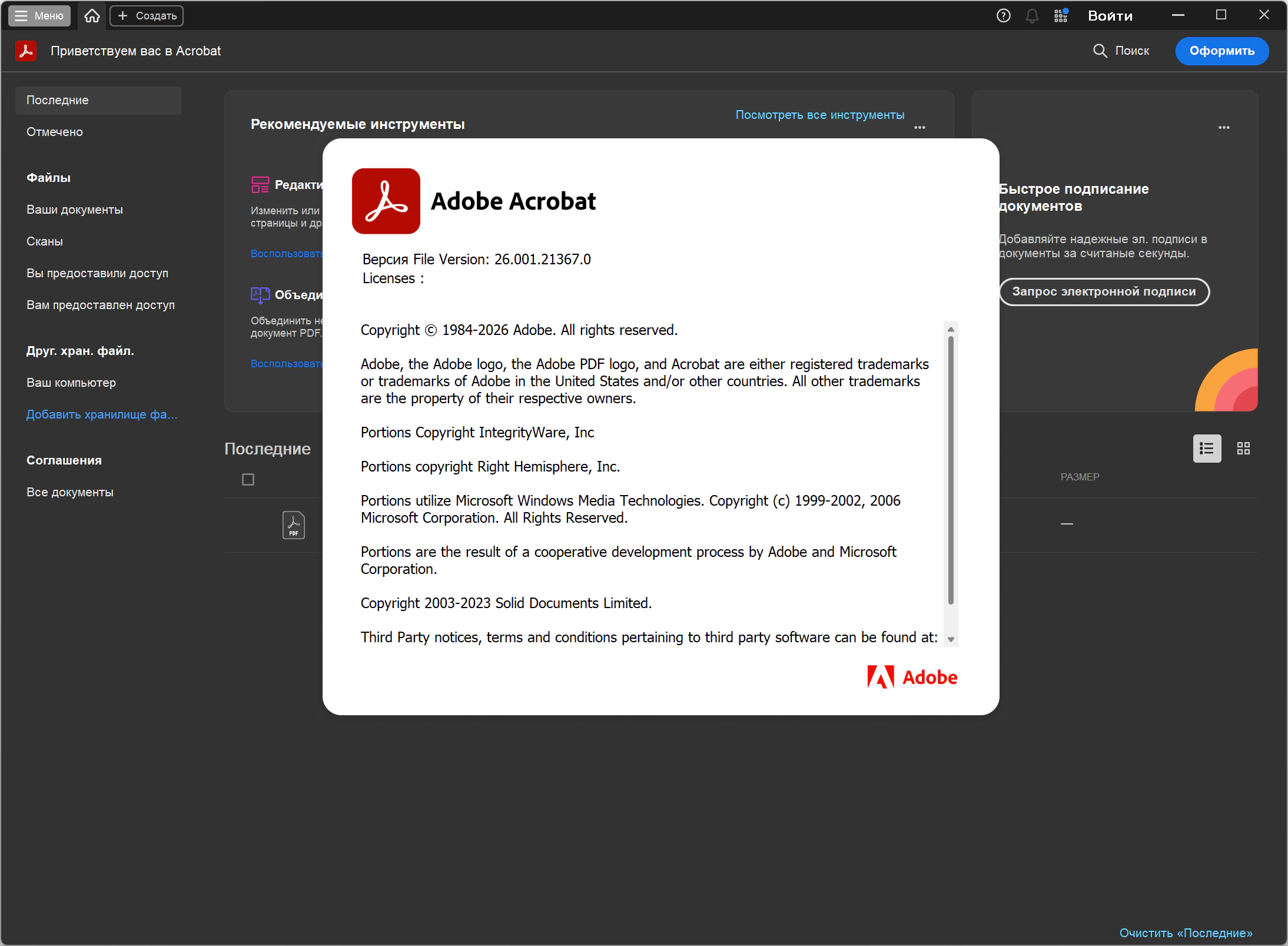Open the Help question mark icon

tap(1003, 16)
